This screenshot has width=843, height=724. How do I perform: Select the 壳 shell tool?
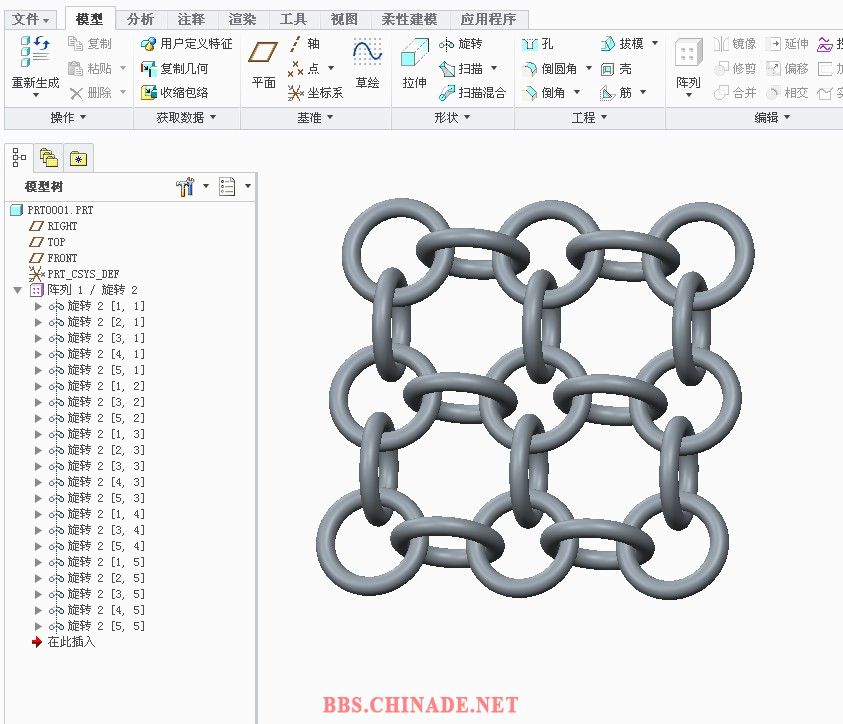(616, 68)
